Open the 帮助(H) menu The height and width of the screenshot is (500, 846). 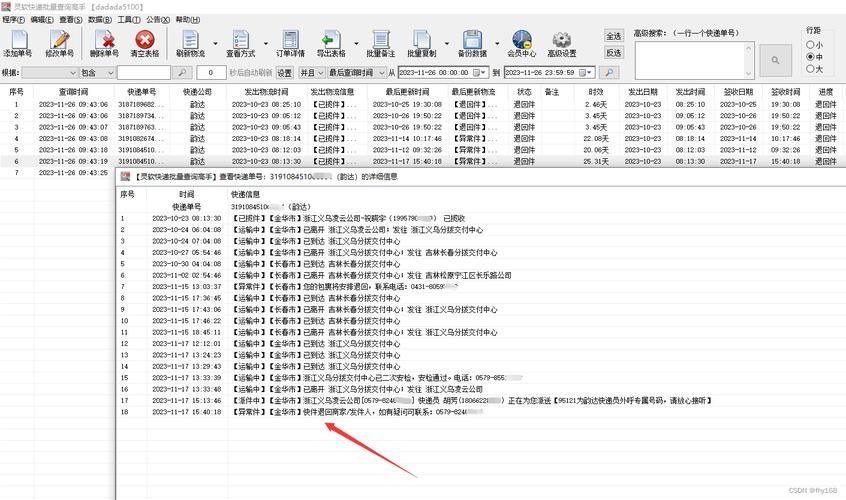click(187, 19)
